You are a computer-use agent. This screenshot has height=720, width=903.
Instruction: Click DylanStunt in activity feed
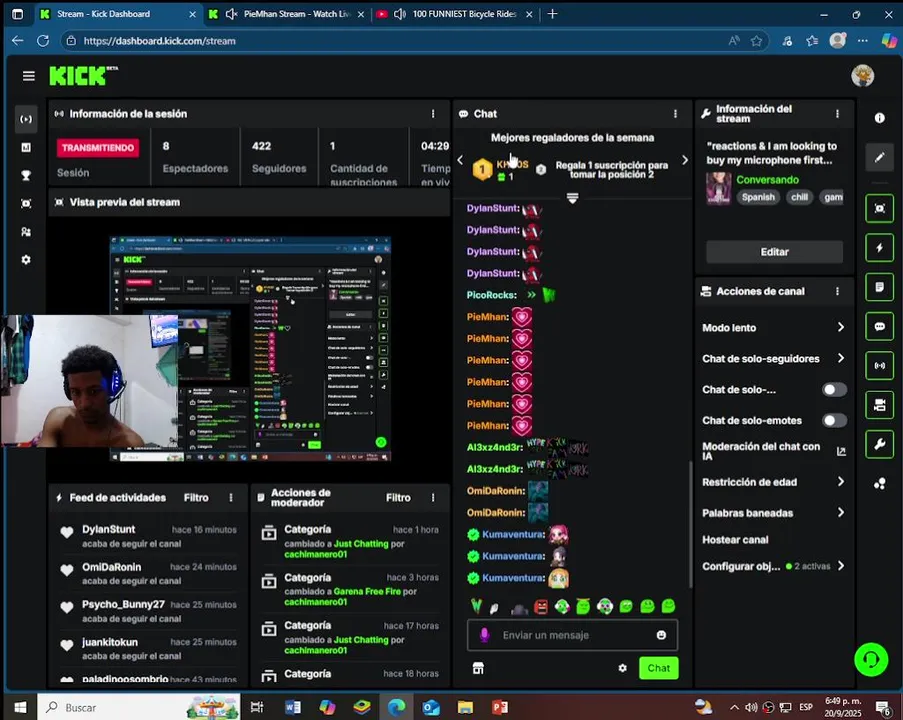coord(108,529)
